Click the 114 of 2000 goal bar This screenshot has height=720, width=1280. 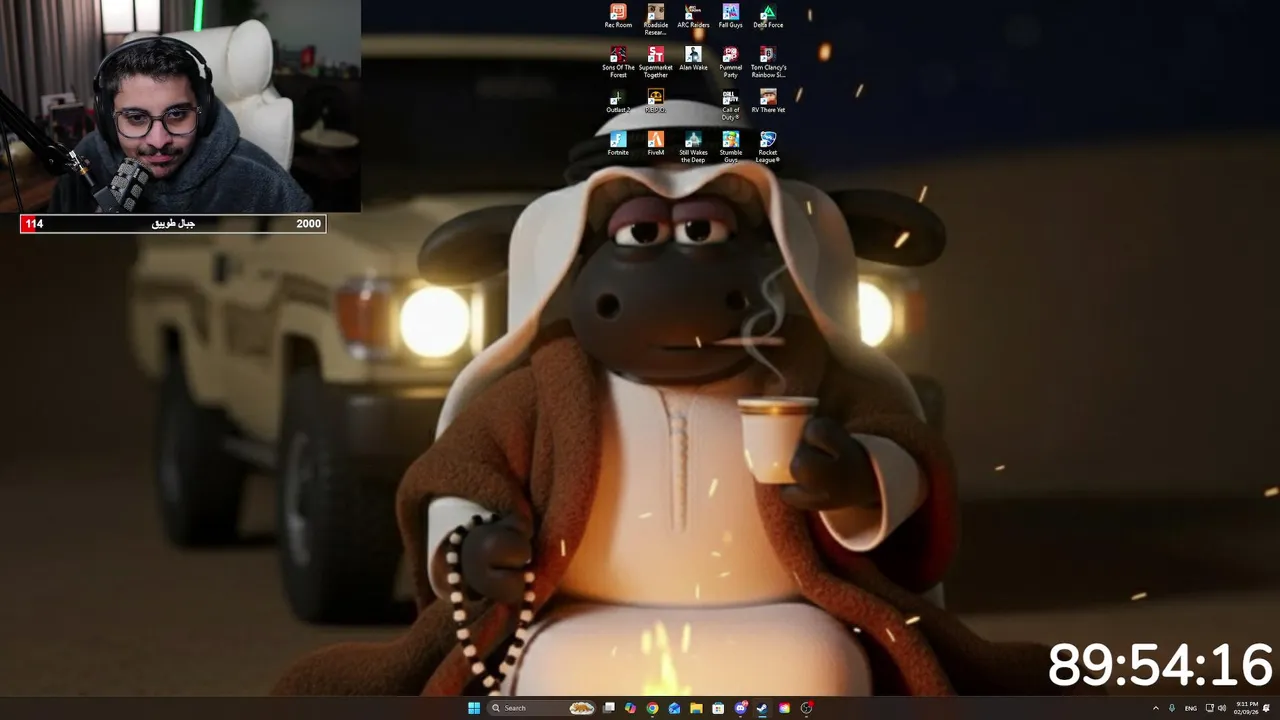pos(173,224)
